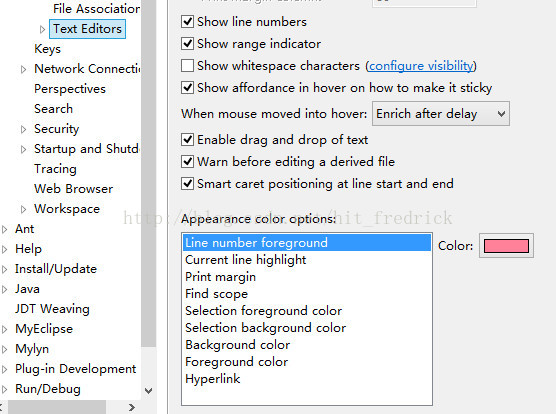Open the Keys preference page
Screen dimensions: 556x414
point(48,49)
